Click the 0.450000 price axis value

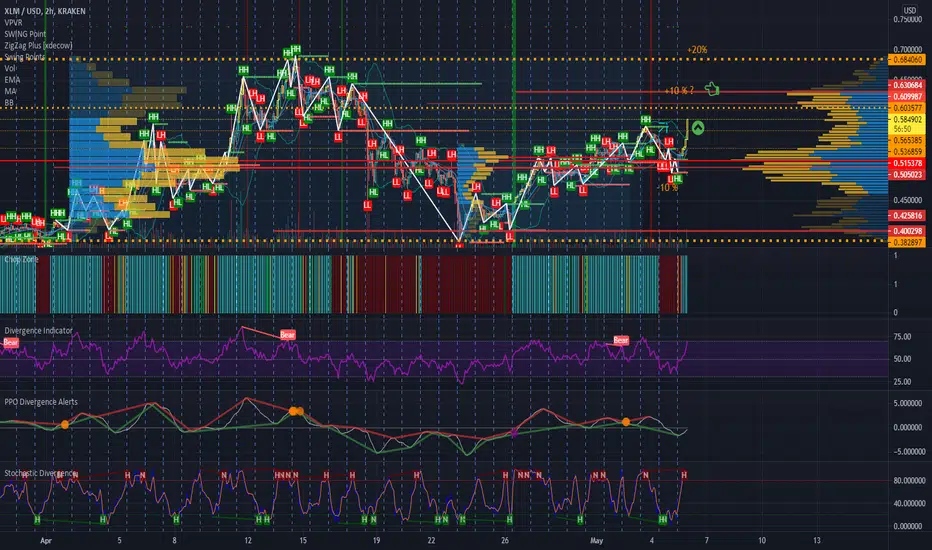tap(908, 200)
